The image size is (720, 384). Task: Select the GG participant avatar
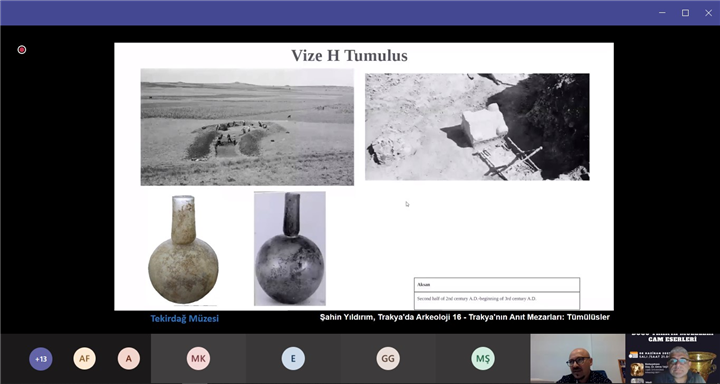point(388,359)
